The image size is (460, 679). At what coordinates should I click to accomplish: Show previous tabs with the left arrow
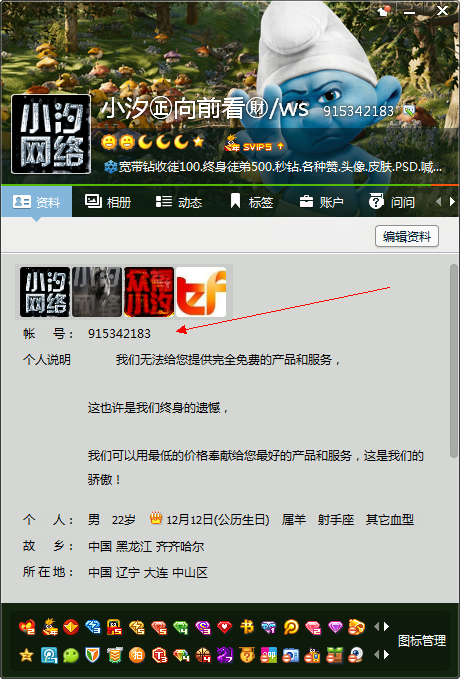(x=439, y=201)
